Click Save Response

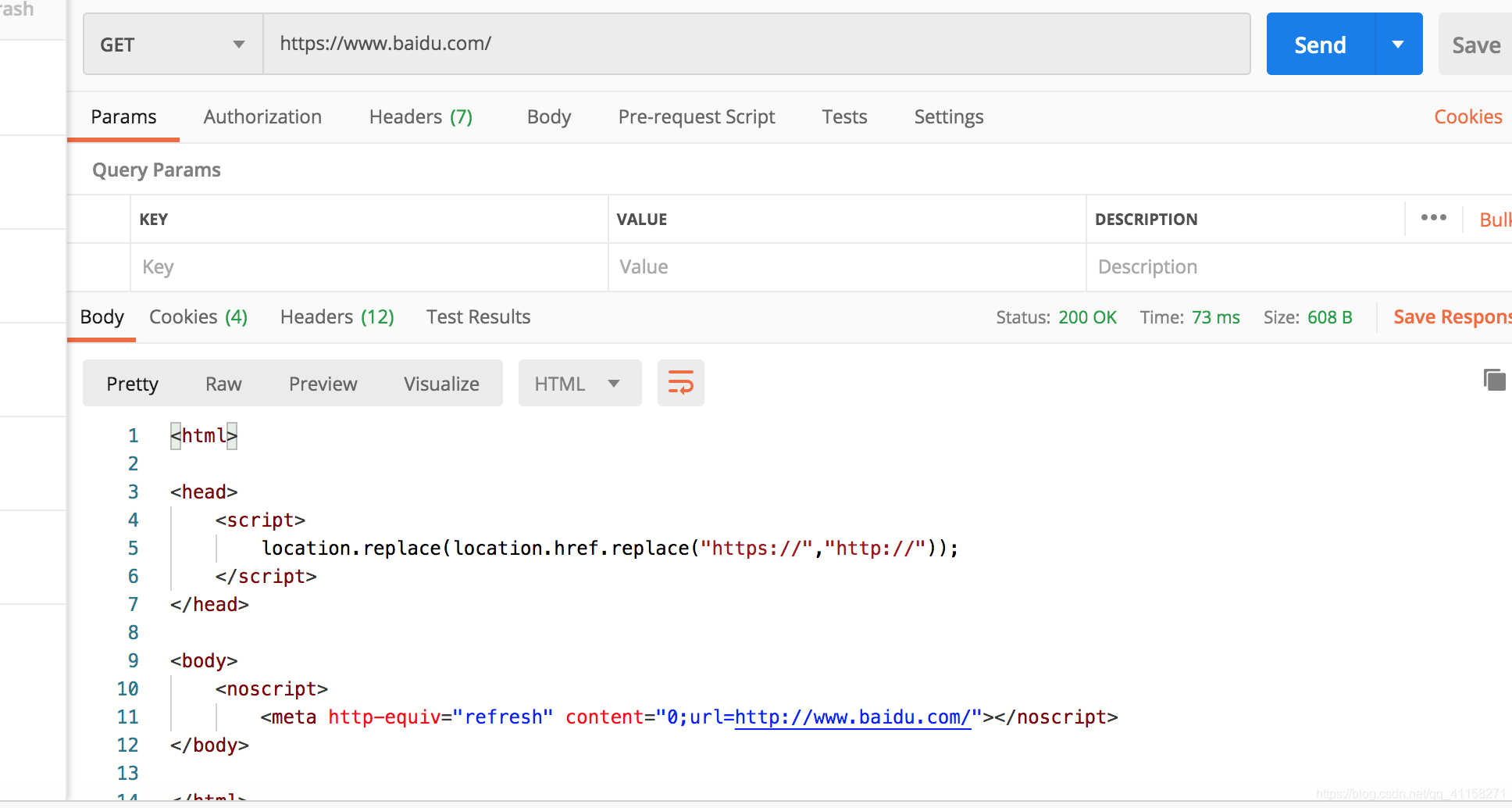tap(1452, 316)
